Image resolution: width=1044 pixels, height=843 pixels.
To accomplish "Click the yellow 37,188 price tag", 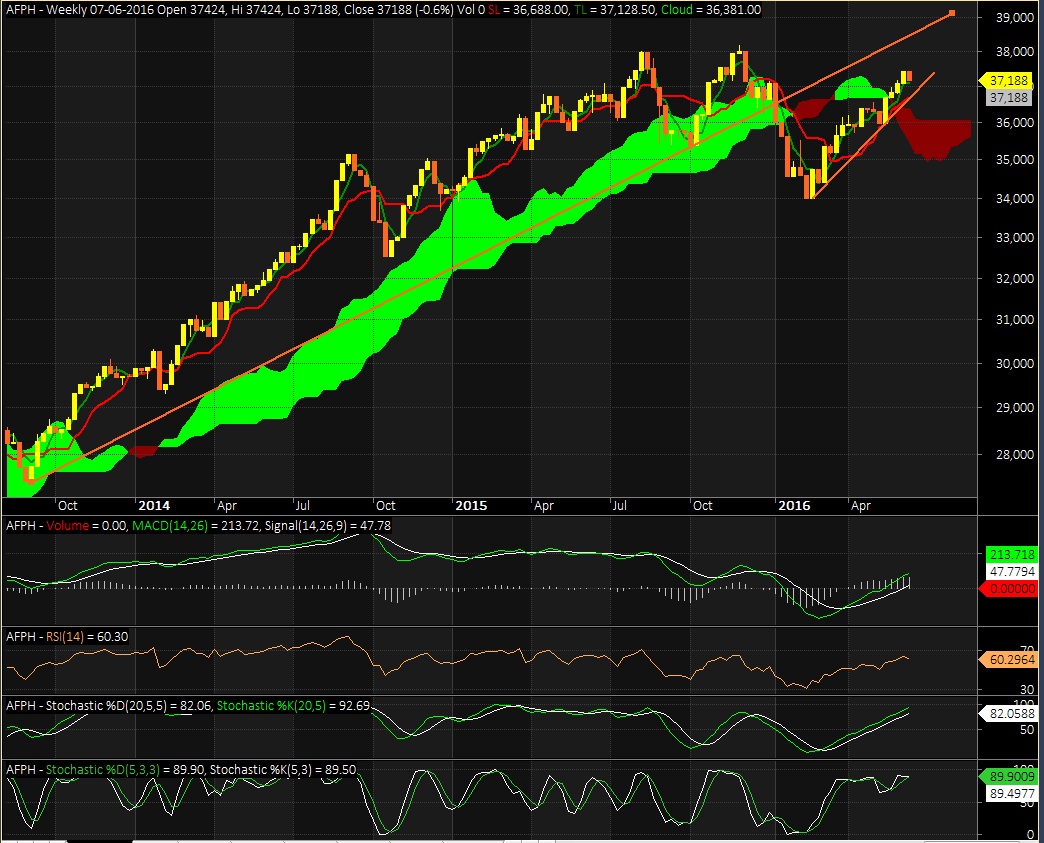I will coord(1006,81).
